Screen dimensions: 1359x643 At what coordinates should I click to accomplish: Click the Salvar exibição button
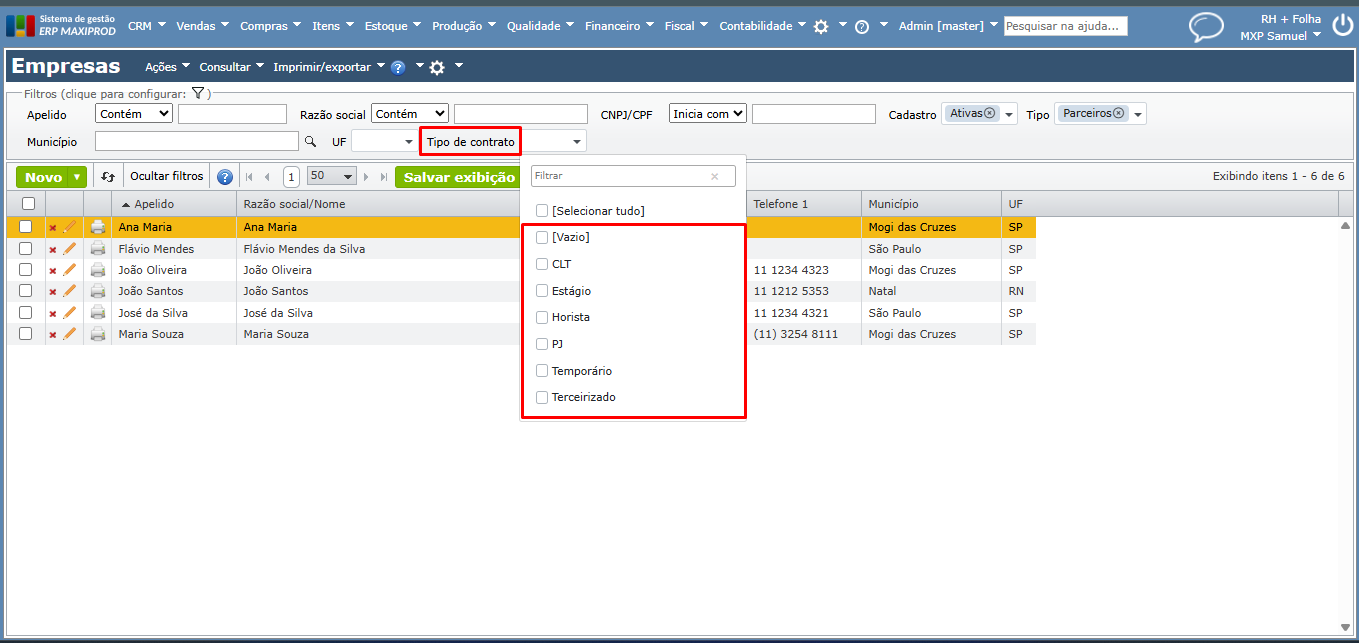pyautogui.click(x=458, y=177)
